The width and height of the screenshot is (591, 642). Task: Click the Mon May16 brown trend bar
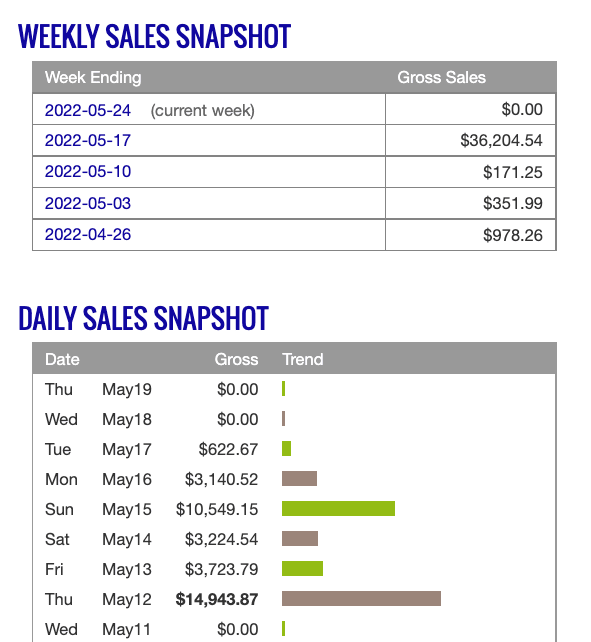(299, 479)
